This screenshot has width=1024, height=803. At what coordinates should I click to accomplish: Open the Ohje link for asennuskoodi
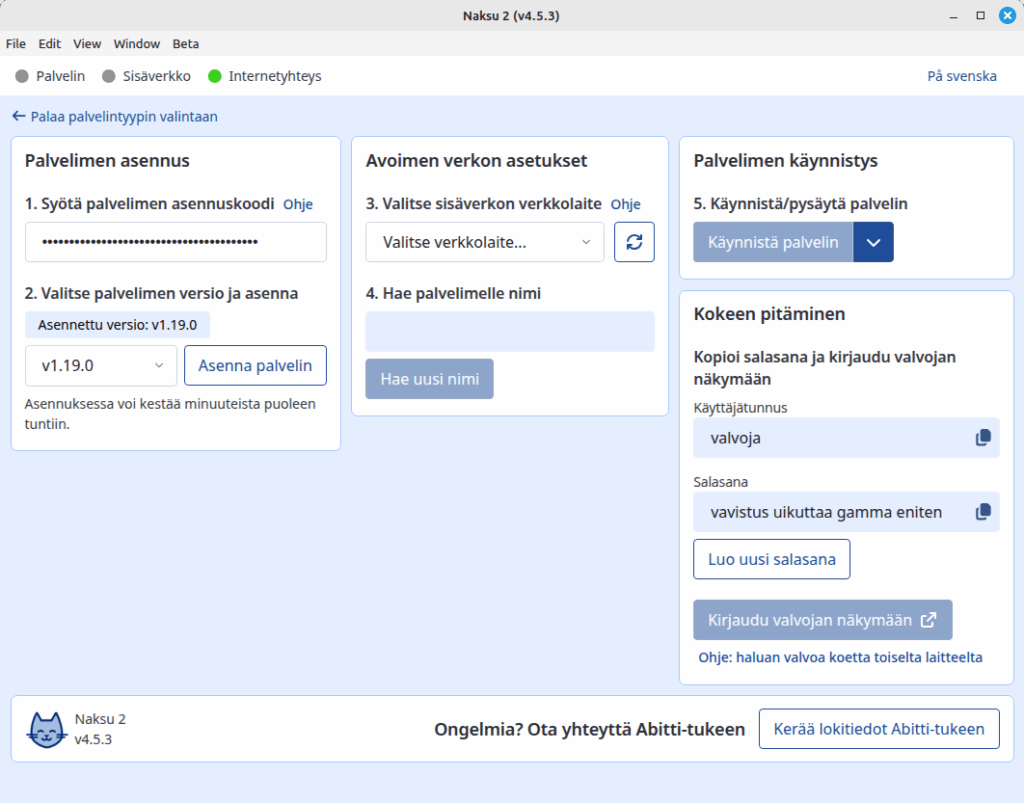[297, 203]
